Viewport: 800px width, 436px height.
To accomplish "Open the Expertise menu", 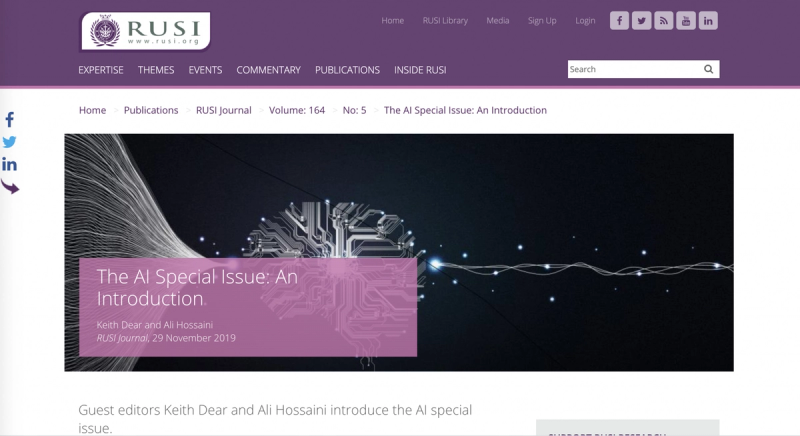I will [101, 70].
